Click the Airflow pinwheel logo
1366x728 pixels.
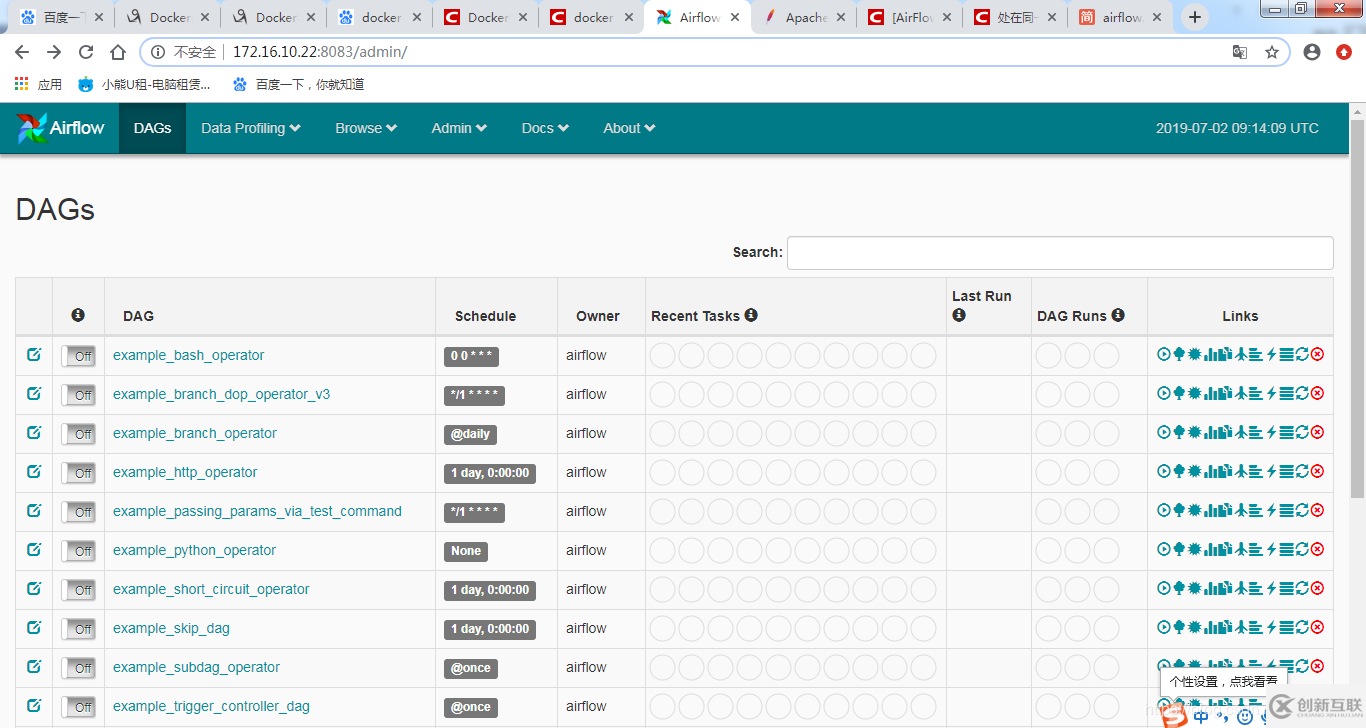coord(31,128)
